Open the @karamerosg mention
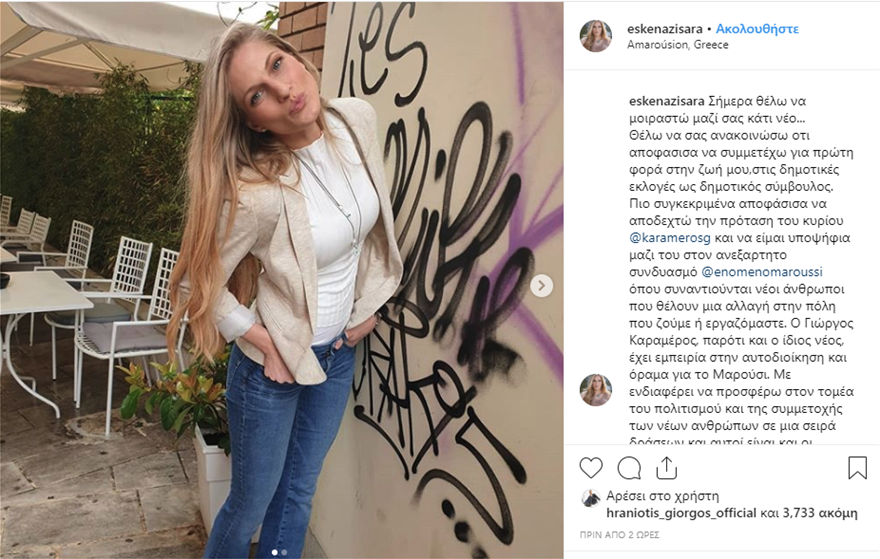Viewport: 880px width, 559px height. (670, 238)
